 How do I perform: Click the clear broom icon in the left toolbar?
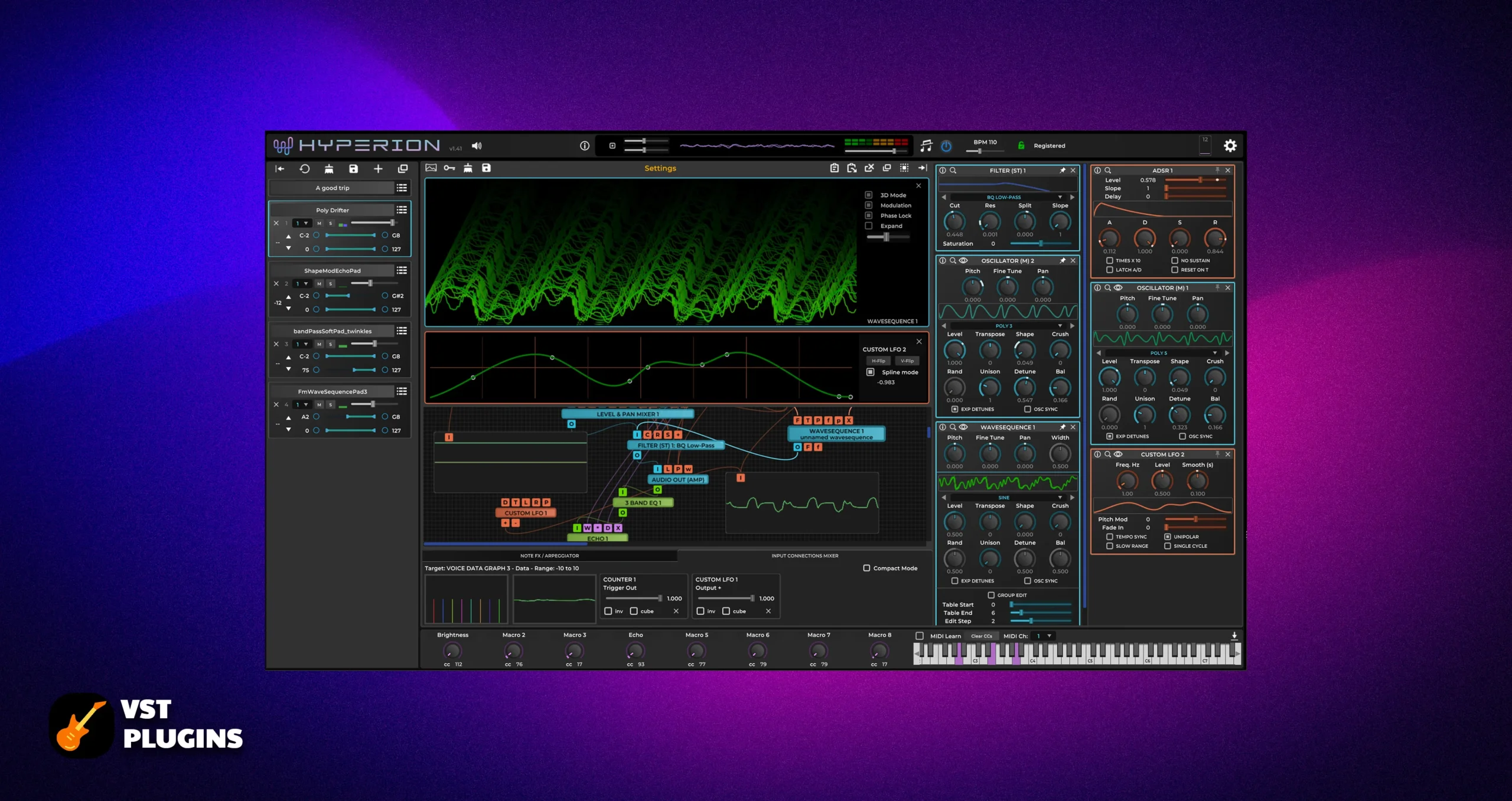pyautogui.click(x=329, y=169)
